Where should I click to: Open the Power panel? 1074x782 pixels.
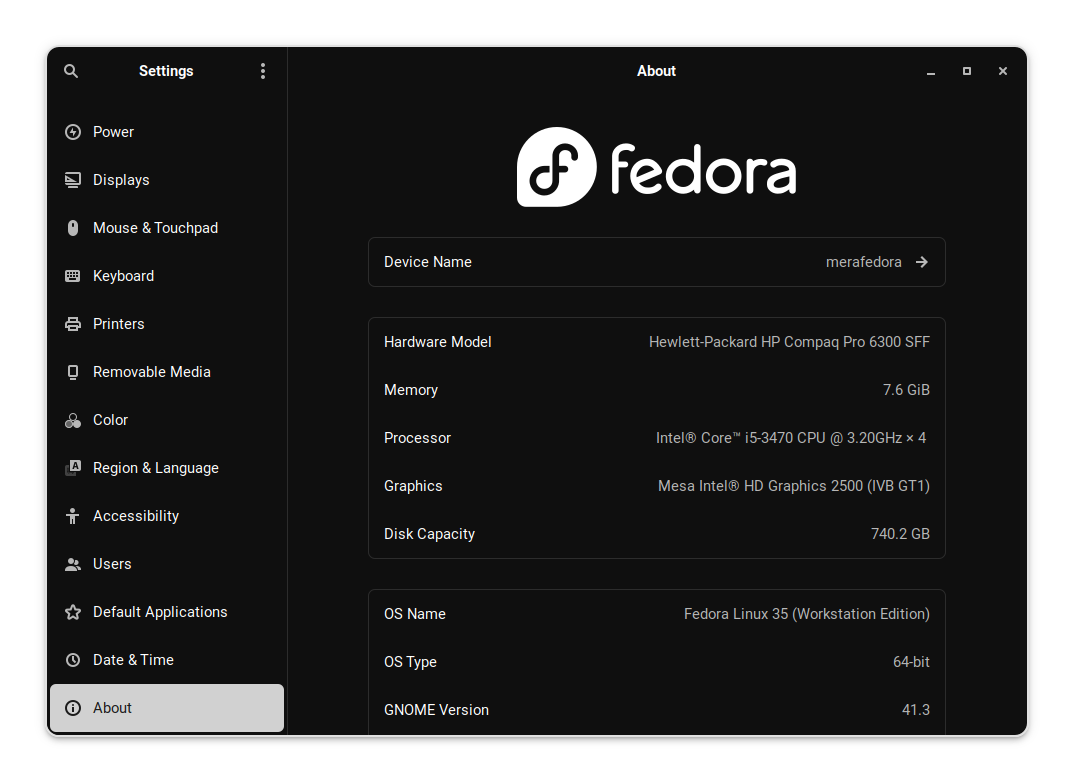click(x=167, y=132)
